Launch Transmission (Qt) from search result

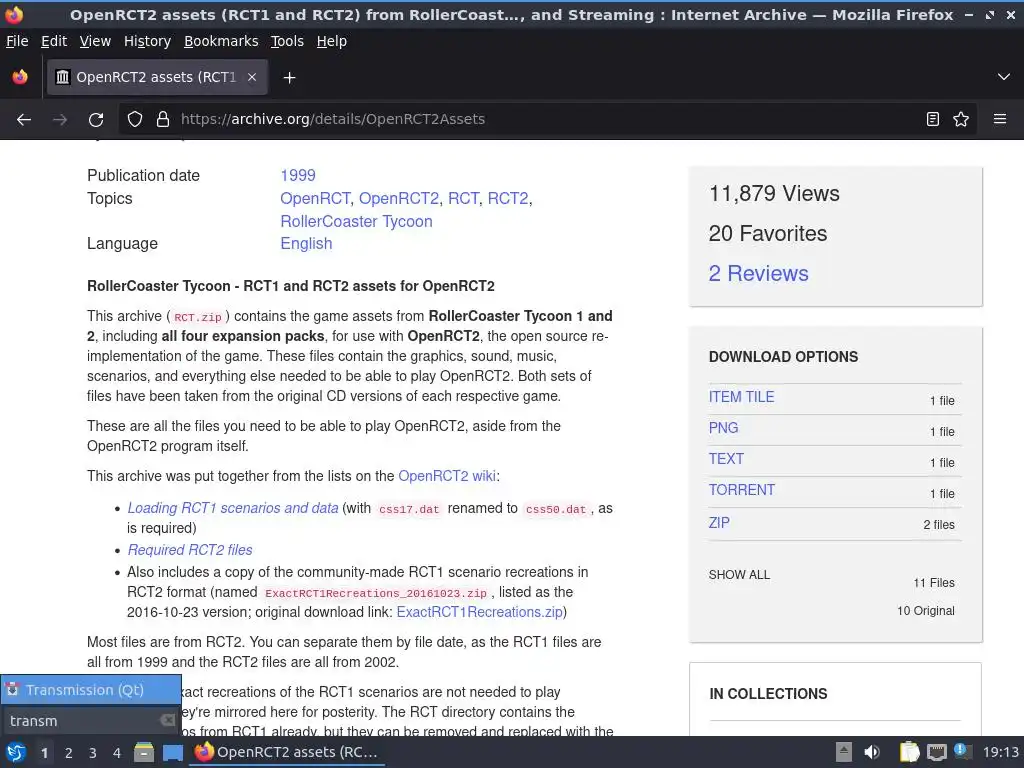(91, 690)
